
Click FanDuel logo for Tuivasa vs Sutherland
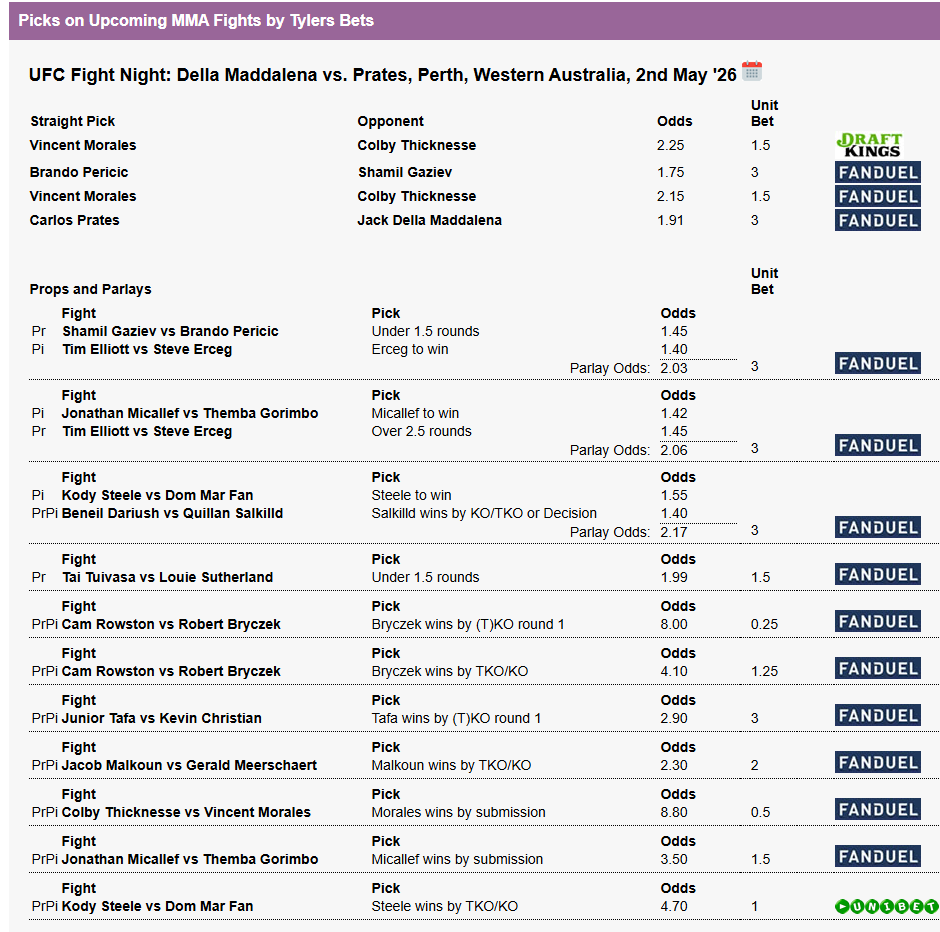878,574
